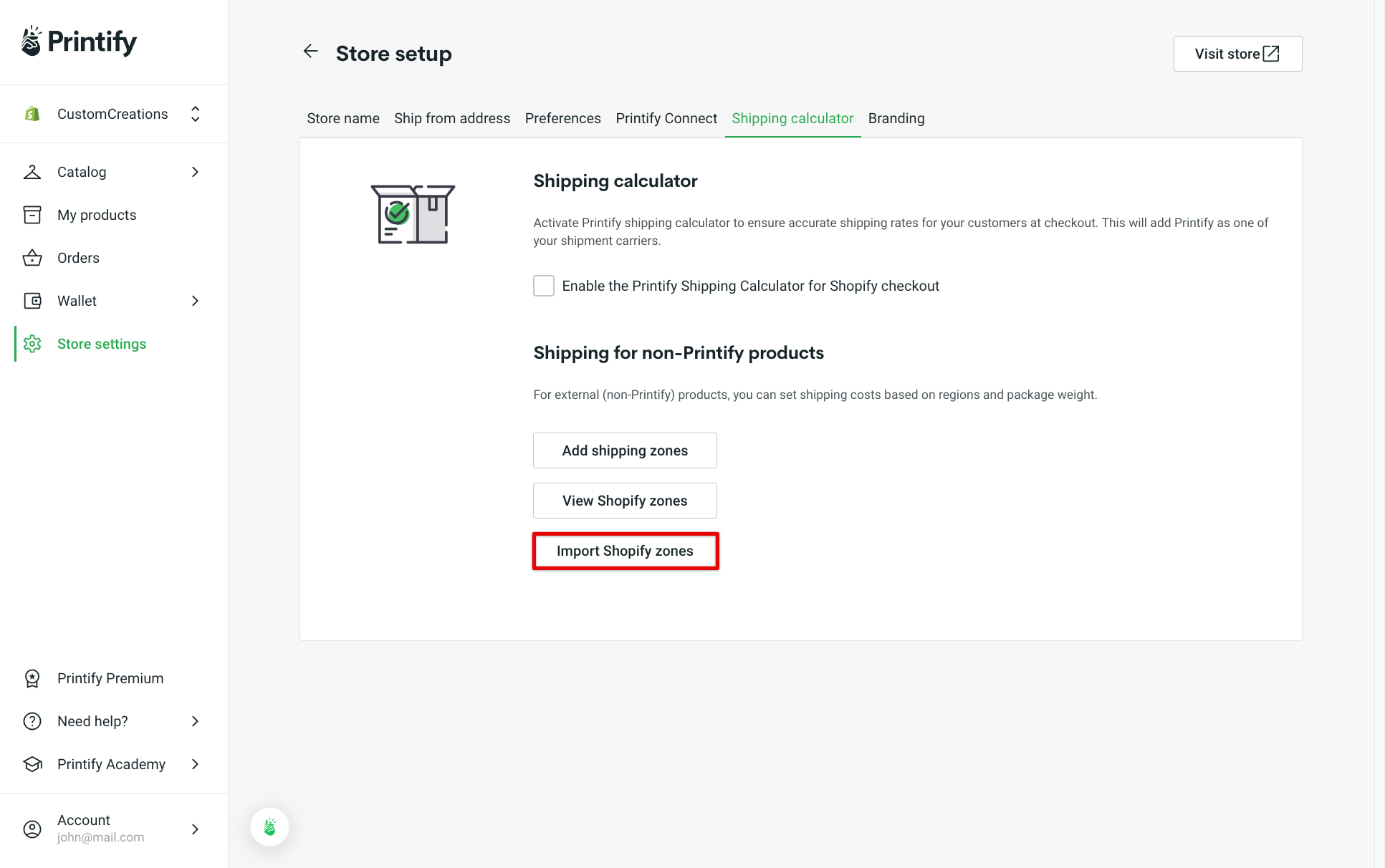
Task: Click the Printify logo
Action: (79, 42)
